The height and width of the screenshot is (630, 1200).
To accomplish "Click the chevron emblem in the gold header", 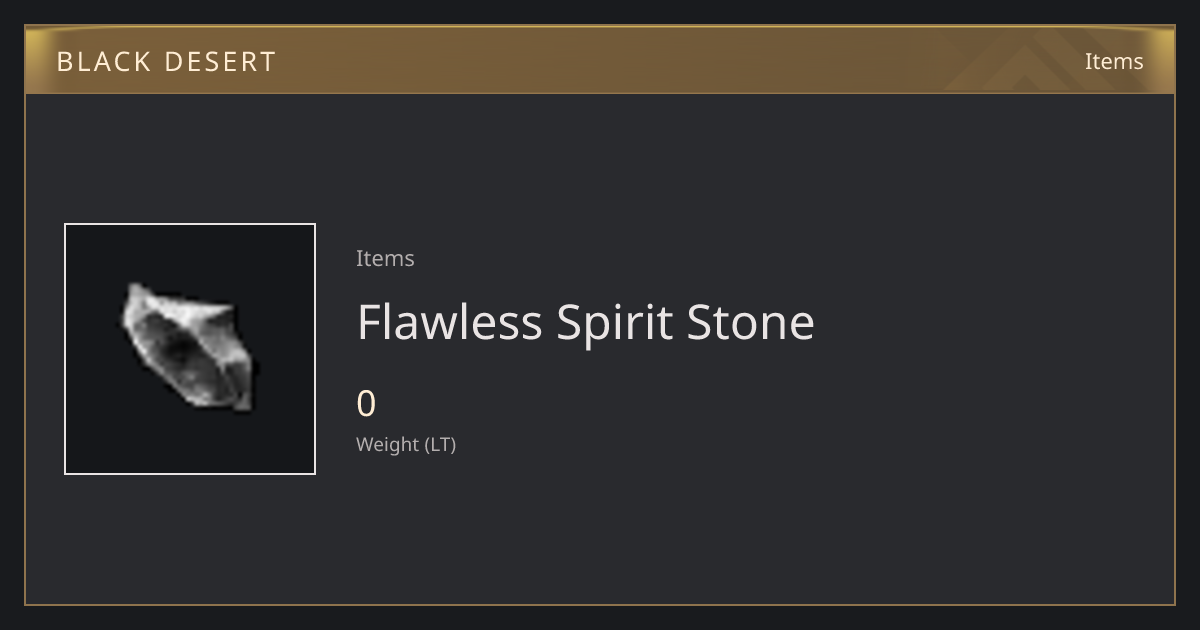I will coord(1030,61).
